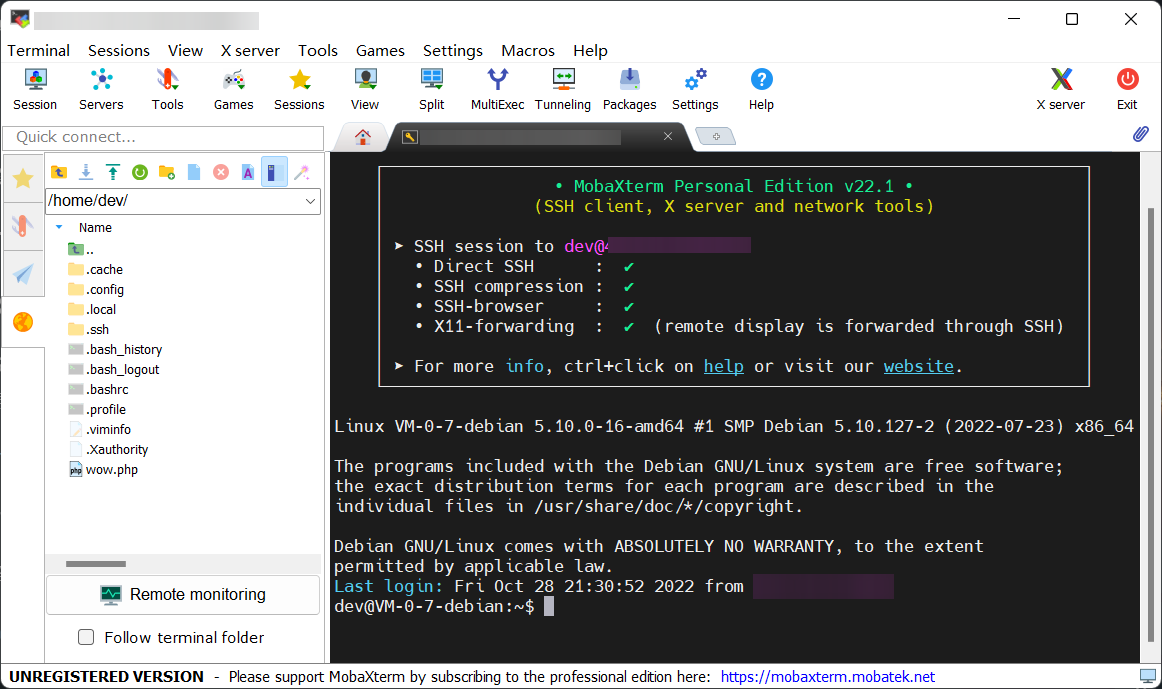Click the monitor icon in the status bar
The image size is (1162, 689).
pos(1147,676)
